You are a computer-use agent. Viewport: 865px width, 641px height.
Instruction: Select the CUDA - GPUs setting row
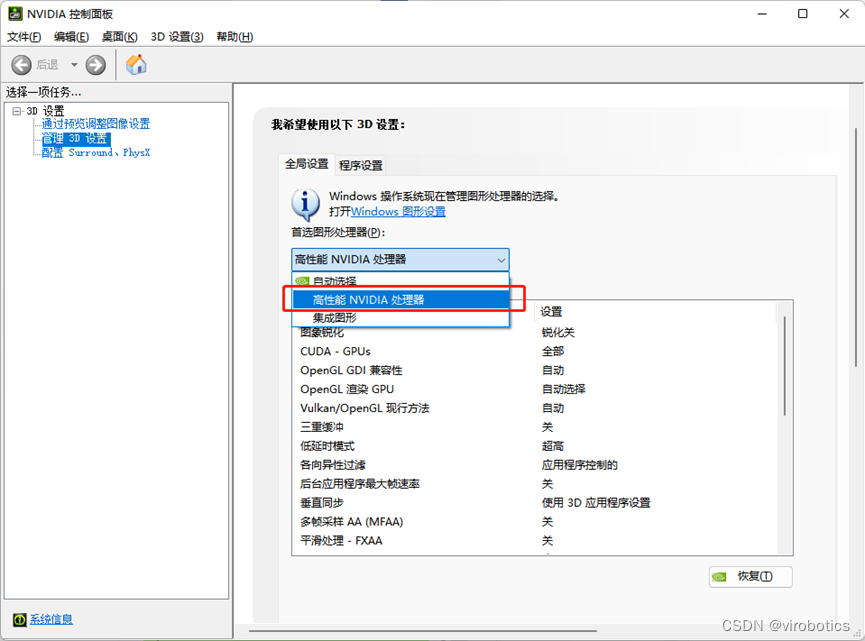(x=534, y=351)
